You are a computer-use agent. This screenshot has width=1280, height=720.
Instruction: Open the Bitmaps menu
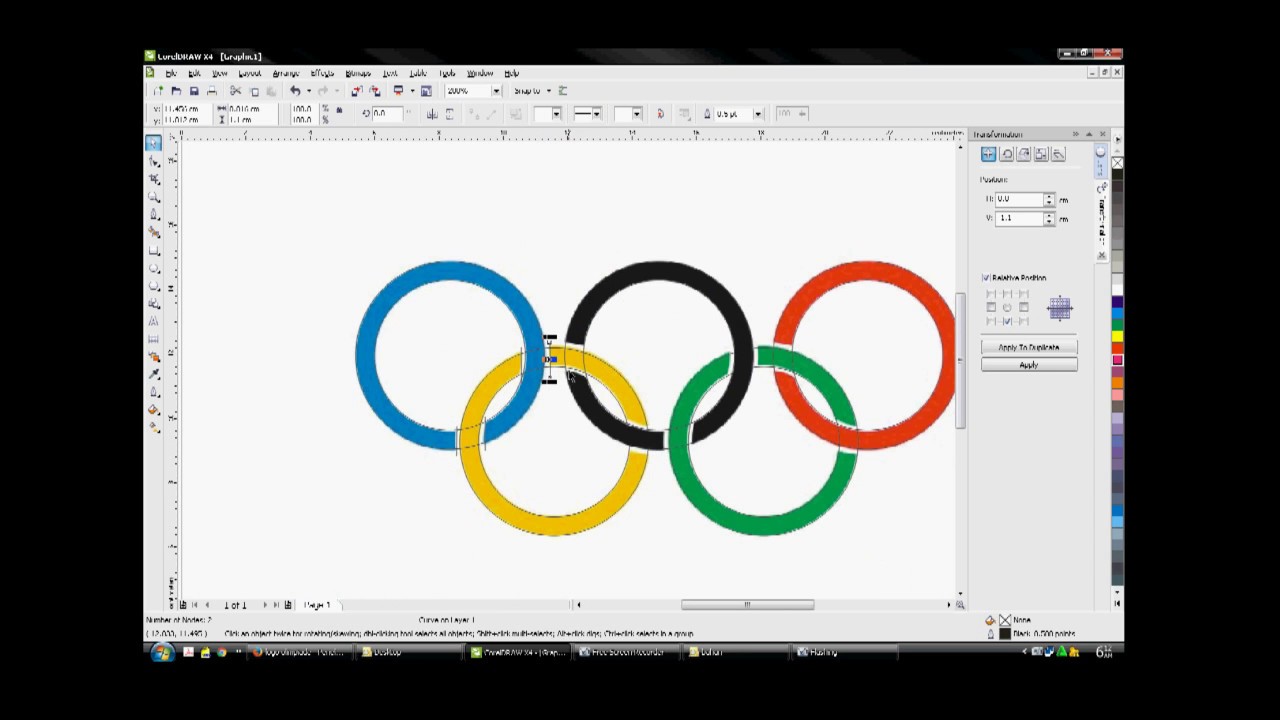point(358,73)
